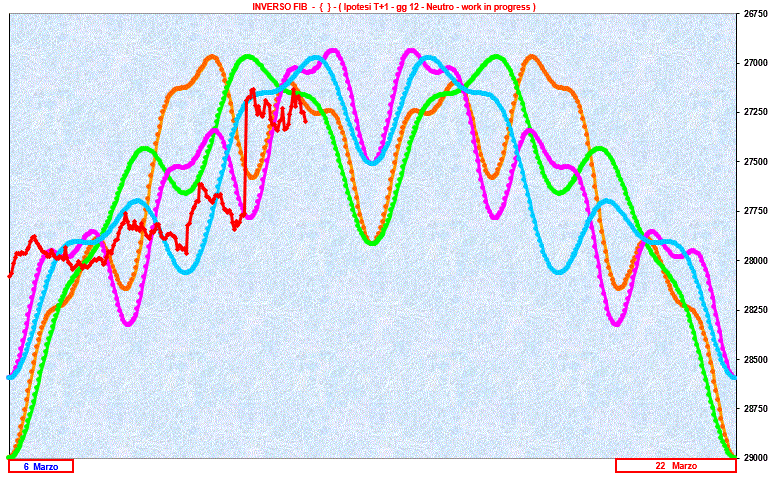This screenshot has height=477, width=776.
Task: Click the 28250 axis label
Action: pyautogui.click(x=755, y=310)
